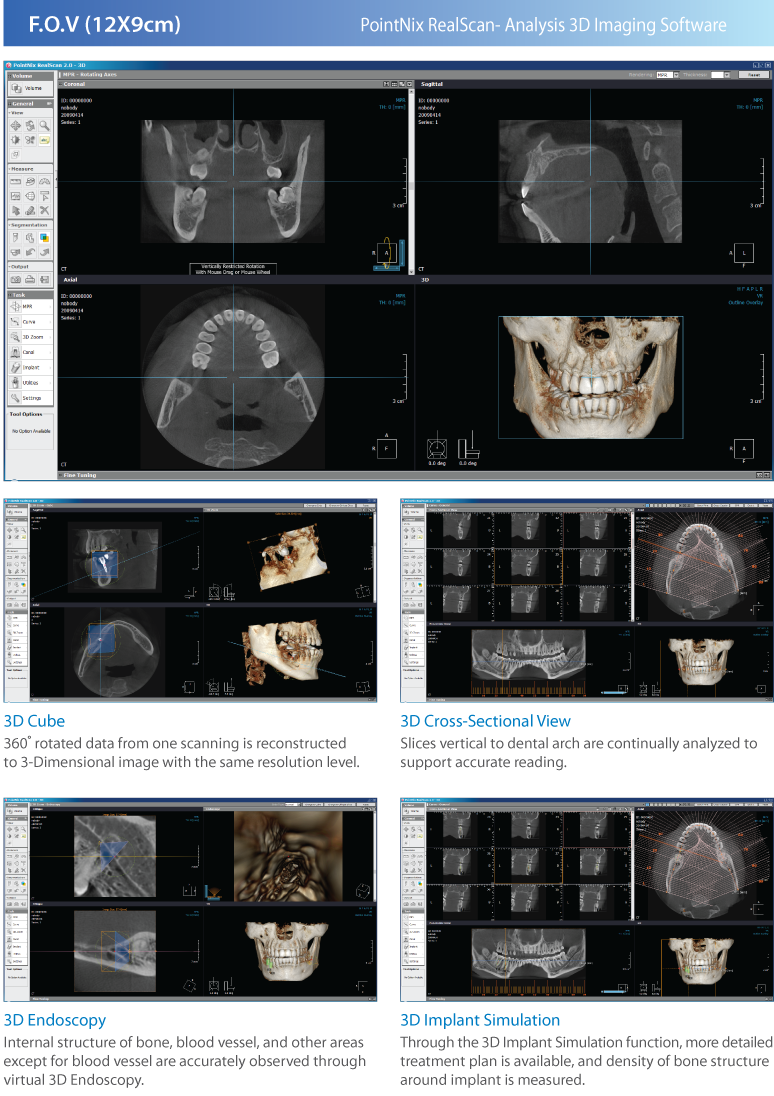This screenshot has width=774, height=1096.
Task: Open the 3D Zoom task in the Task panel
Action: pyautogui.click(x=30, y=337)
